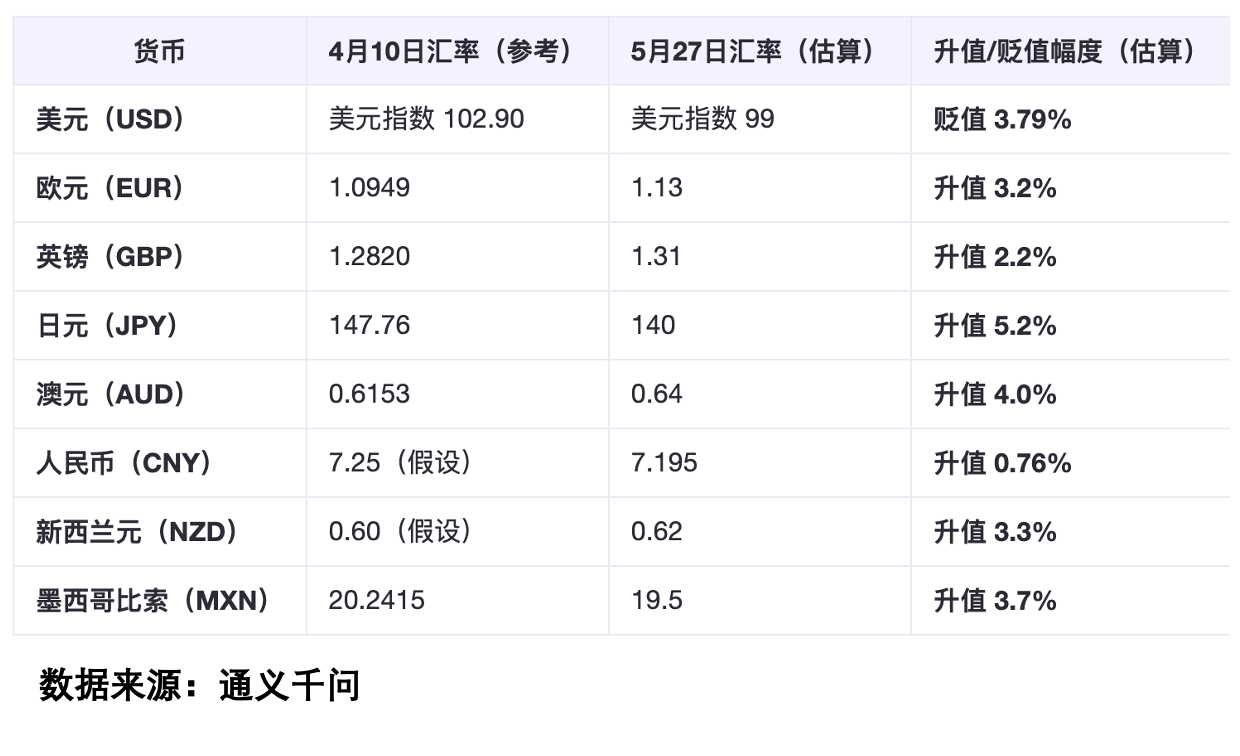
Task: Click the GBP estimated rate 1.31
Action: [656, 257]
